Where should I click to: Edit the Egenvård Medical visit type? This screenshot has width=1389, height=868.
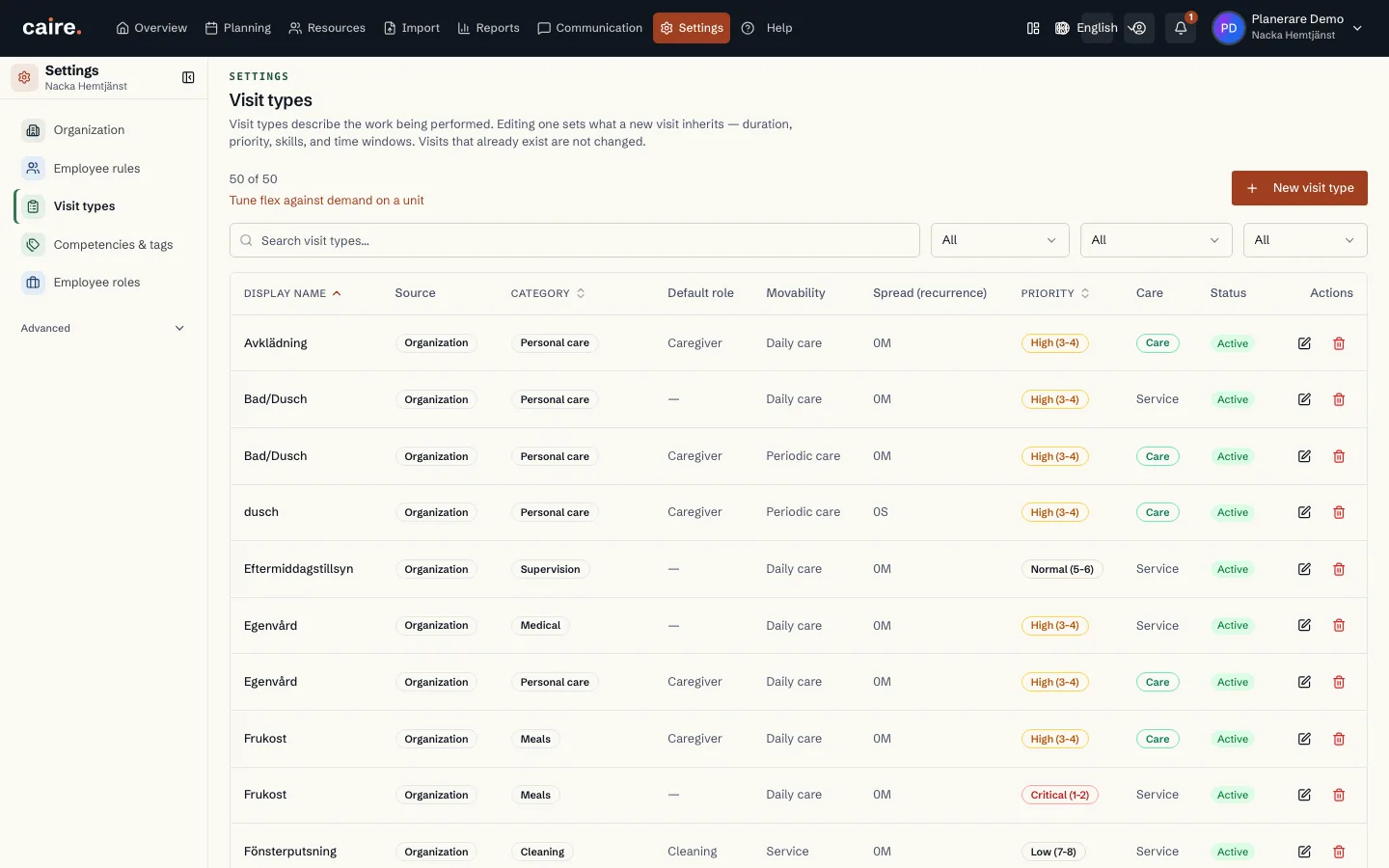[x=1304, y=625]
